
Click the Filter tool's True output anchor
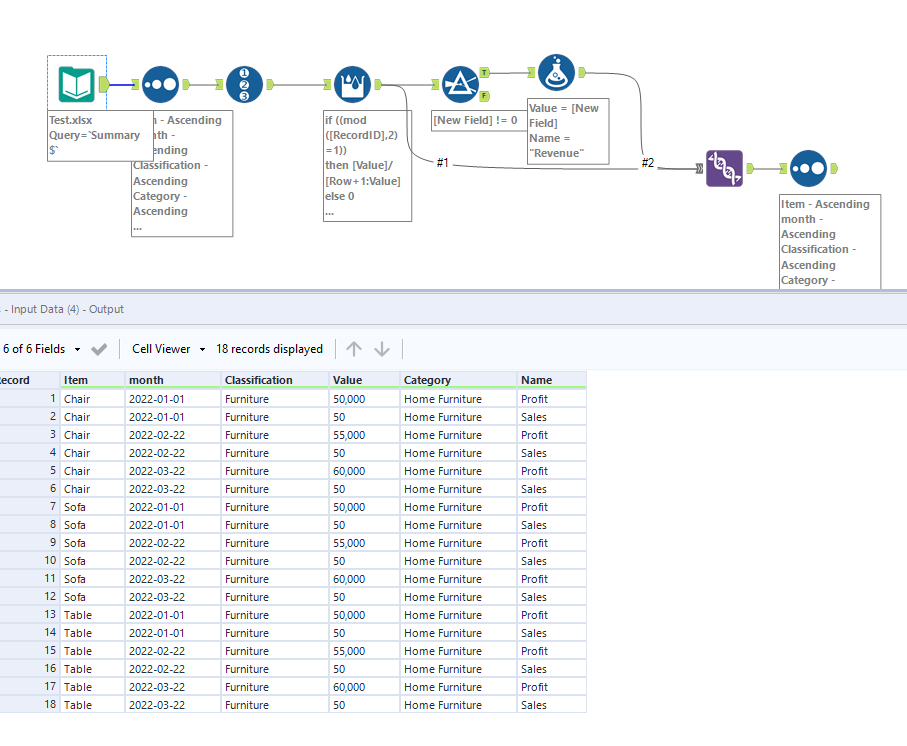point(485,73)
